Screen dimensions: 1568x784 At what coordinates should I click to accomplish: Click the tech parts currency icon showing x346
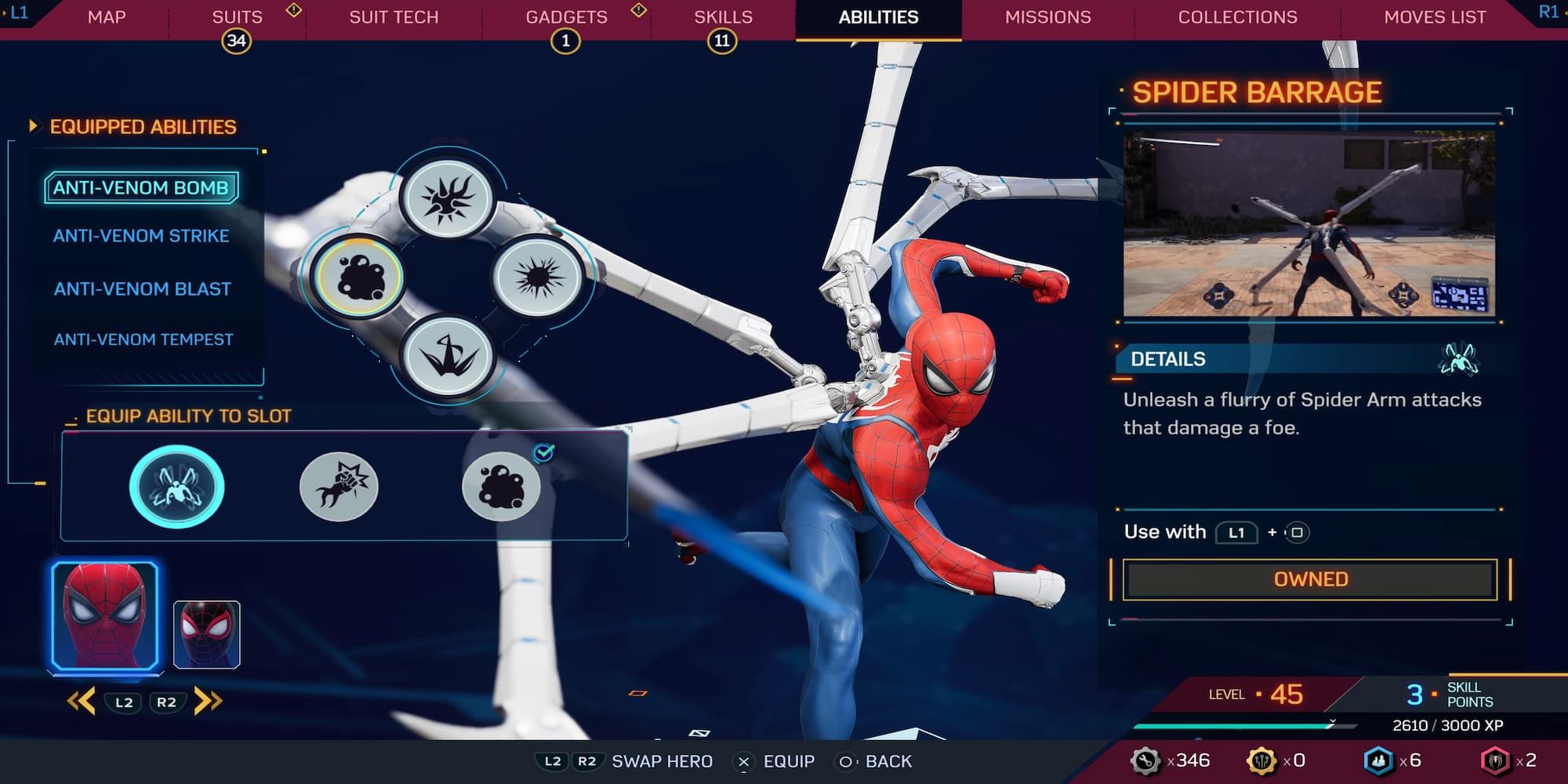pos(1144,760)
